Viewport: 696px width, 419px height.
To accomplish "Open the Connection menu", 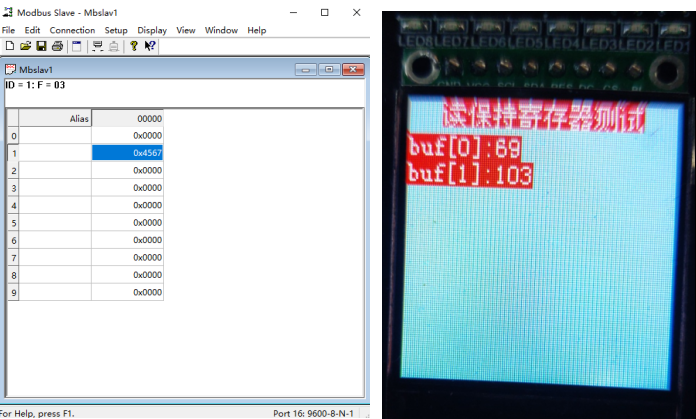I will [x=72, y=30].
